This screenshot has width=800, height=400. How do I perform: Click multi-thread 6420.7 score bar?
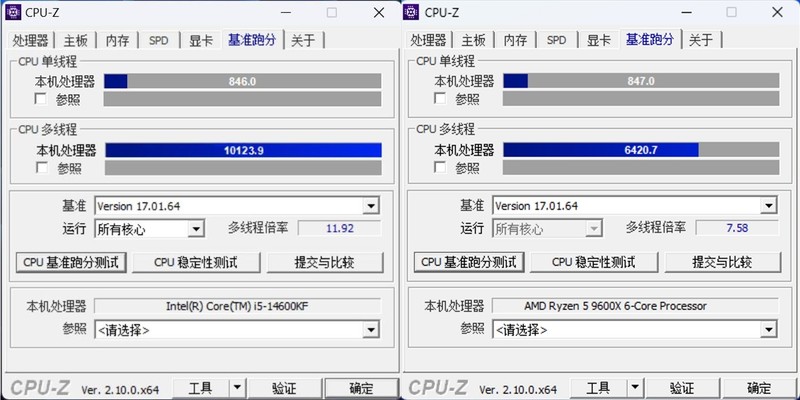[x=641, y=149]
